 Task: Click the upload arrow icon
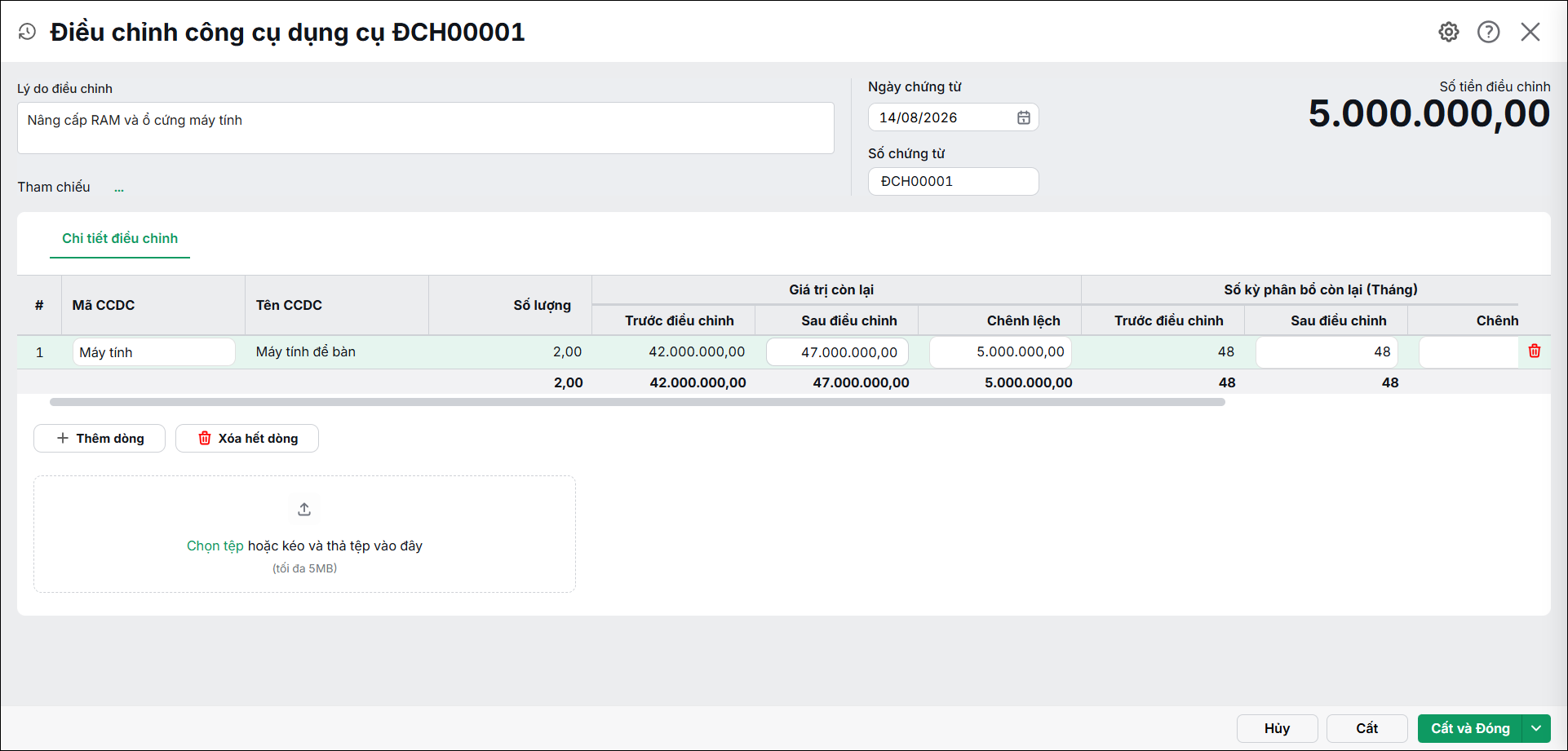point(304,509)
